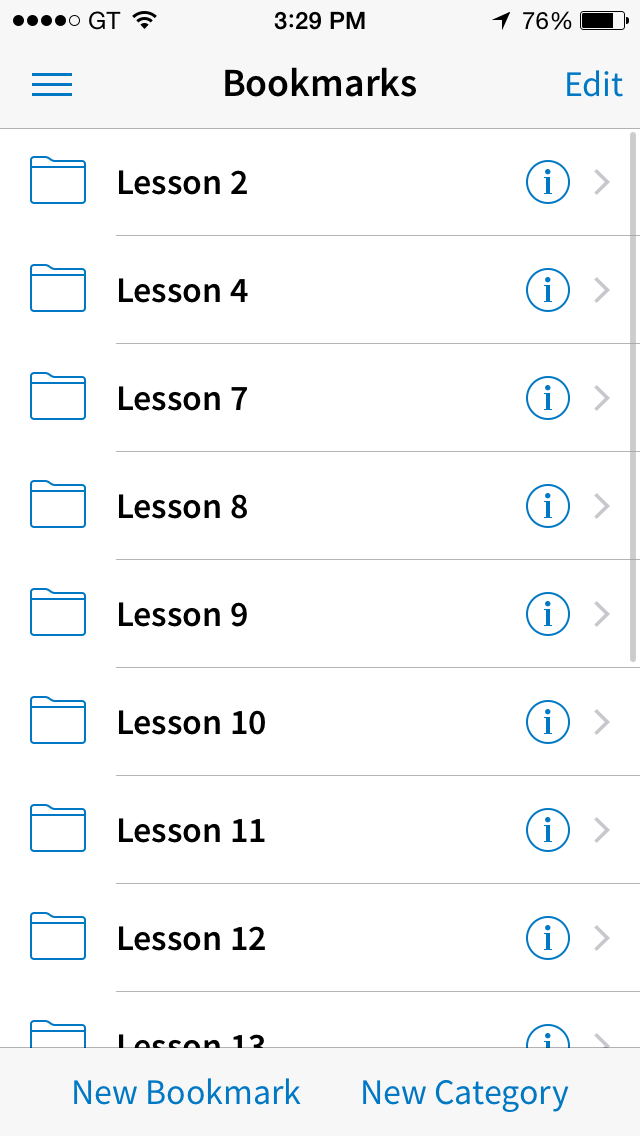Expand Lesson 2 with its chevron

click(x=602, y=183)
